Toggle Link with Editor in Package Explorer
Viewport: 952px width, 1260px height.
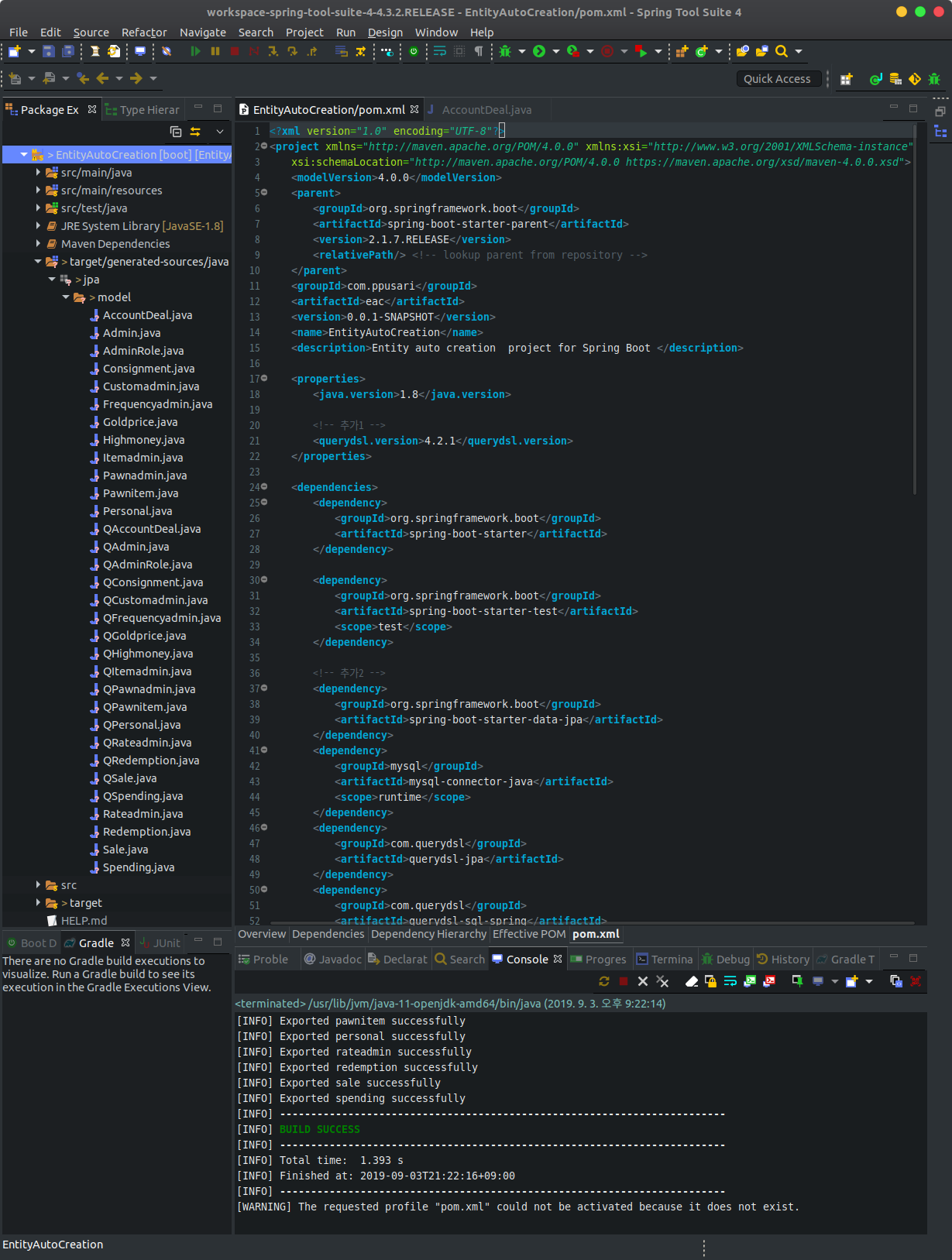pos(195,132)
